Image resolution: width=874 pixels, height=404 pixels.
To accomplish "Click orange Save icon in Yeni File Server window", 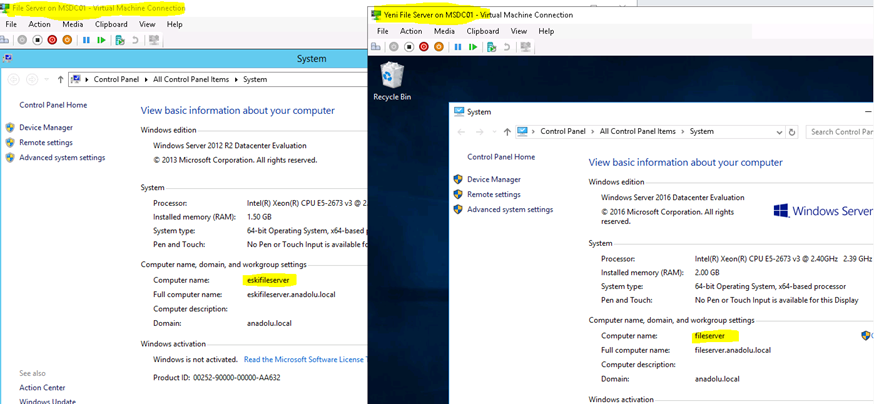I will pos(439,47).
